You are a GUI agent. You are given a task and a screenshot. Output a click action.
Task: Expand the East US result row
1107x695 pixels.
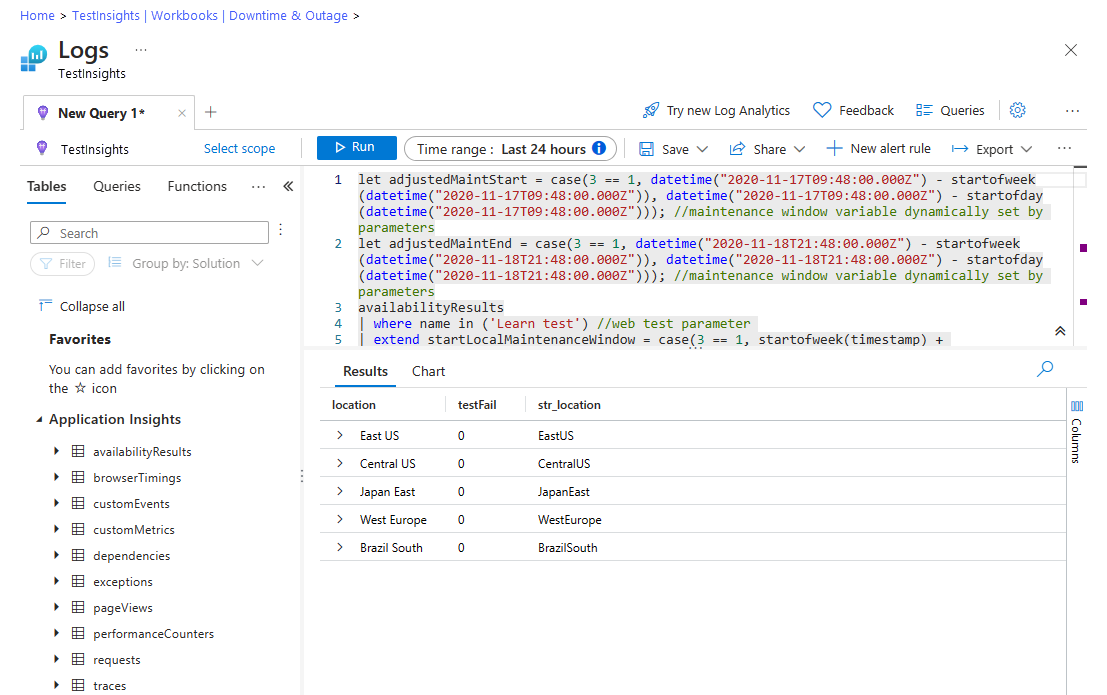pos(340,436)
